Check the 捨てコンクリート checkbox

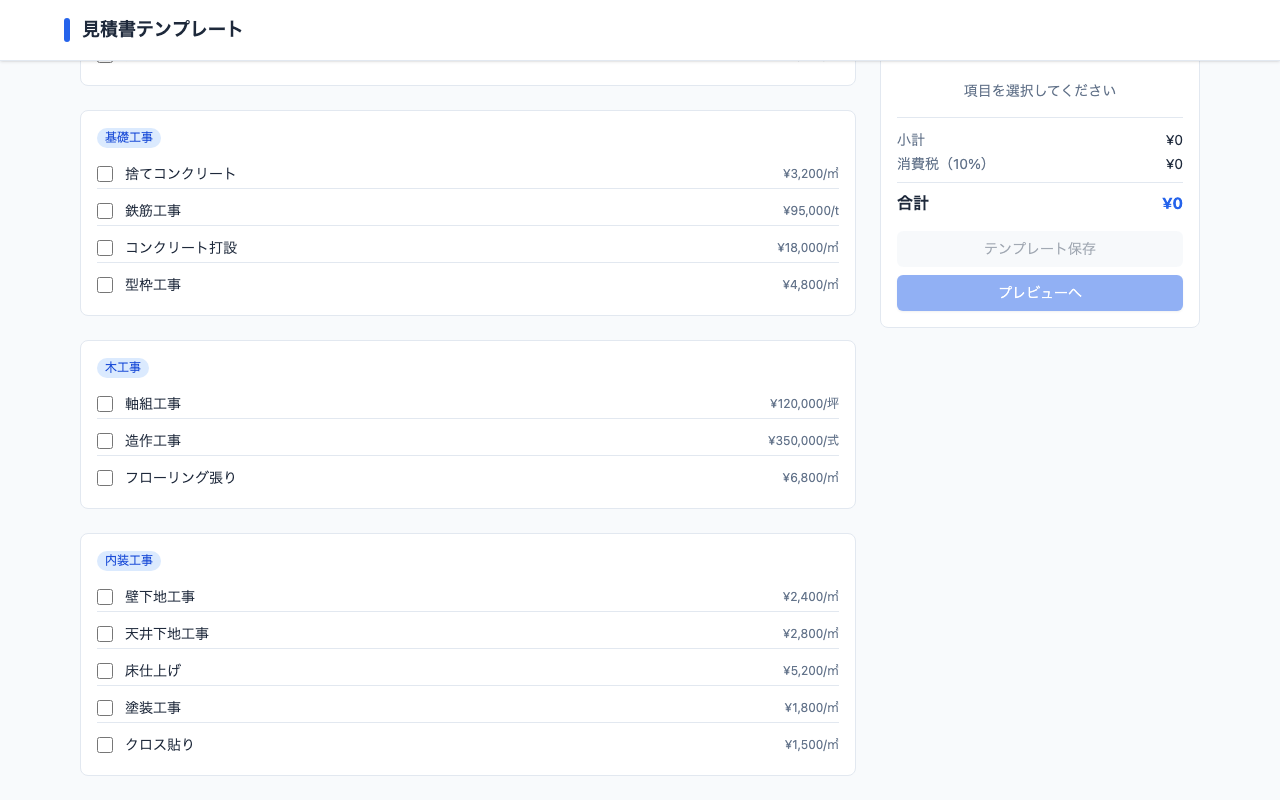click(x=105, y=174)
